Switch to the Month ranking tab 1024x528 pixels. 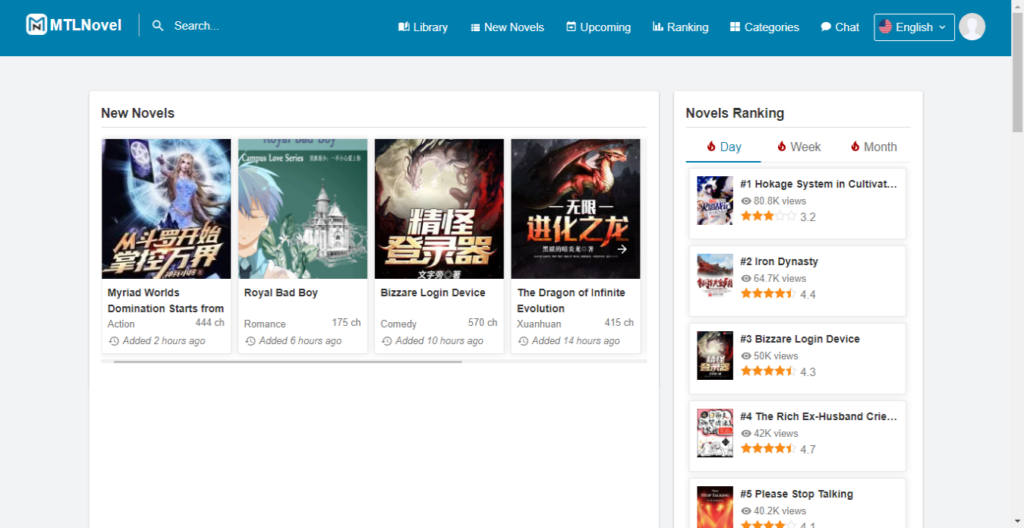(x=873, y=147)
